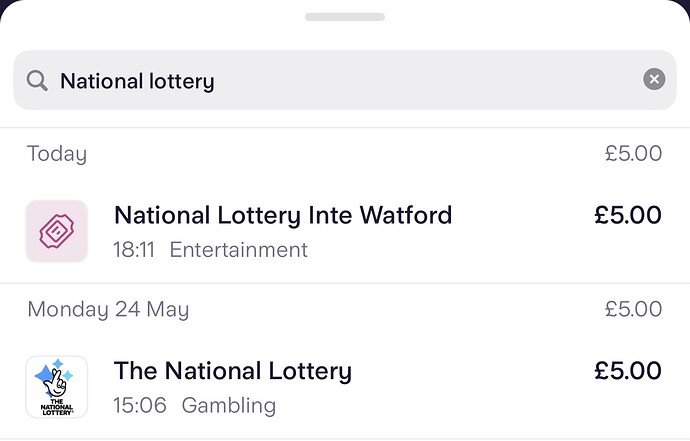
Task: Click The National Lottery crossed-fingers logo
Action: coord(56,387)
